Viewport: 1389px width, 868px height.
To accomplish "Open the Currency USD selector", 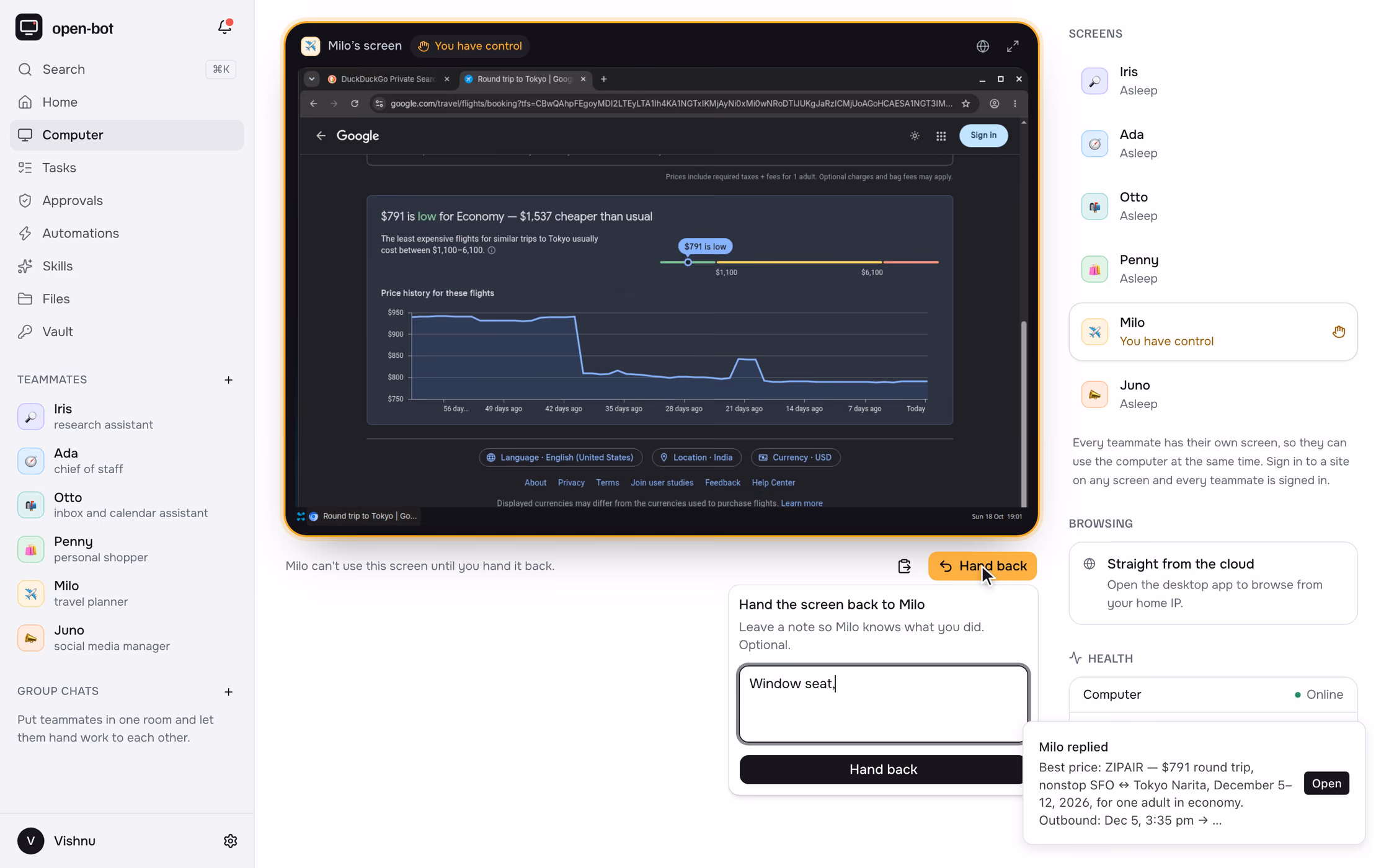I will 796,458.
